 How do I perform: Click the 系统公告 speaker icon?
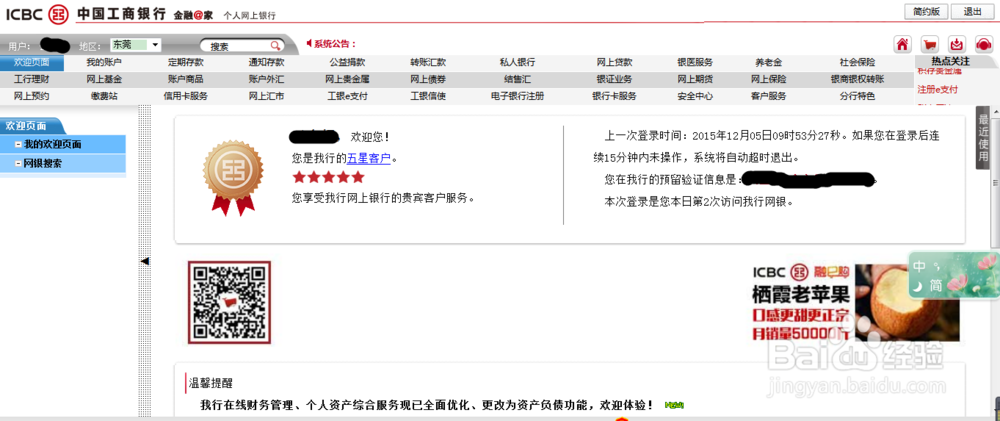pos(309,43)
